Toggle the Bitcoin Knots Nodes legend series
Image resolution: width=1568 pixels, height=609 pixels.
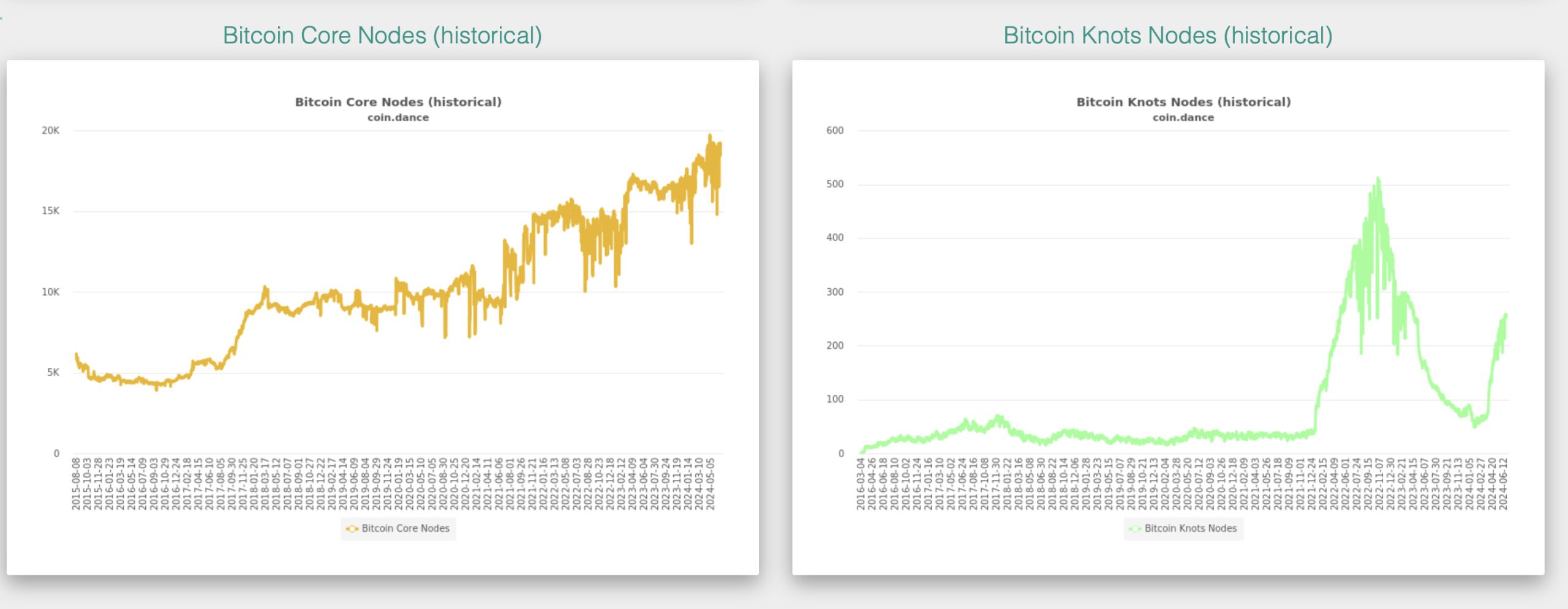click(x=1190, y=529)
